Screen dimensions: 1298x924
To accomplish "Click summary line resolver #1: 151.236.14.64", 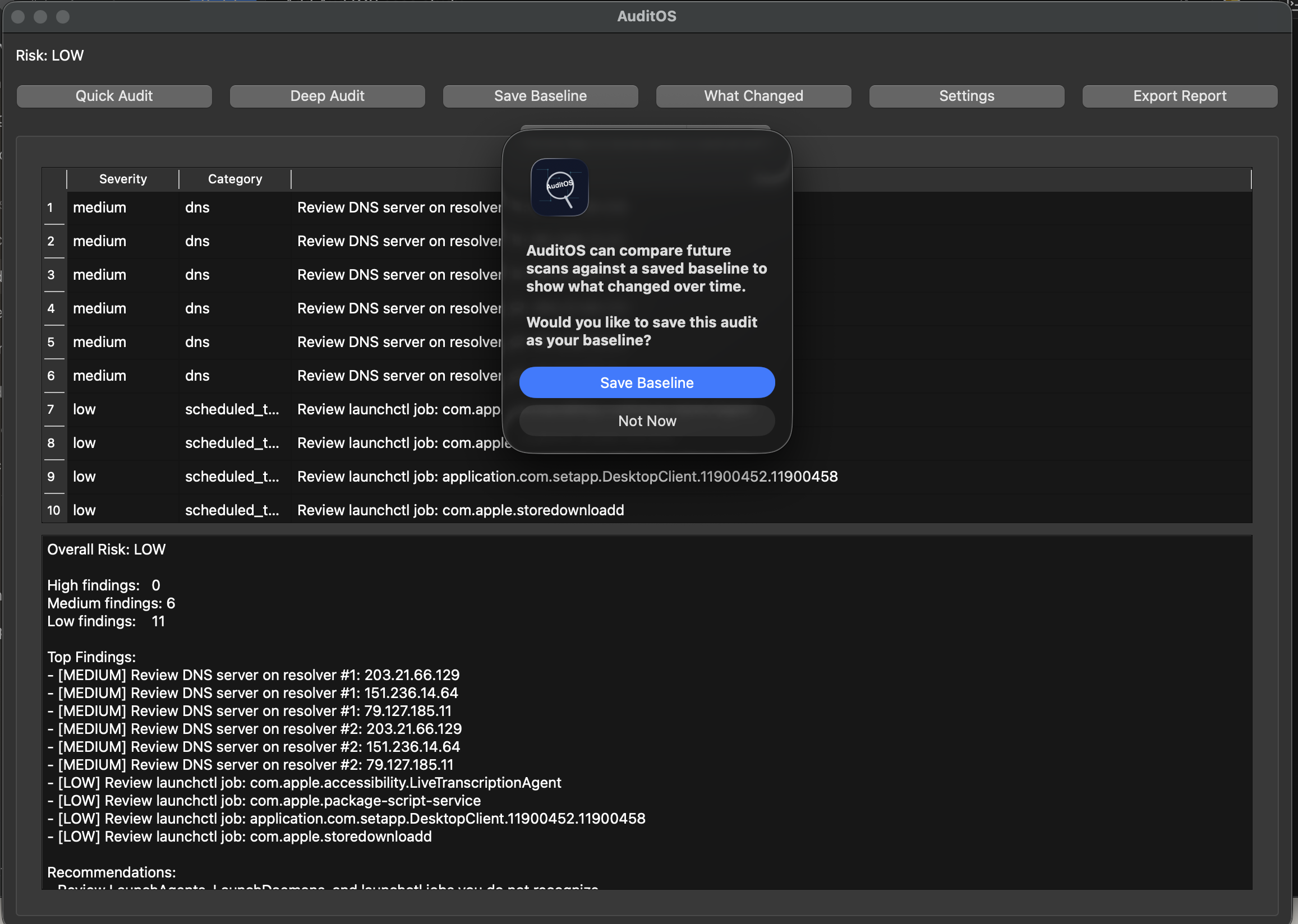I will point(252,692).
